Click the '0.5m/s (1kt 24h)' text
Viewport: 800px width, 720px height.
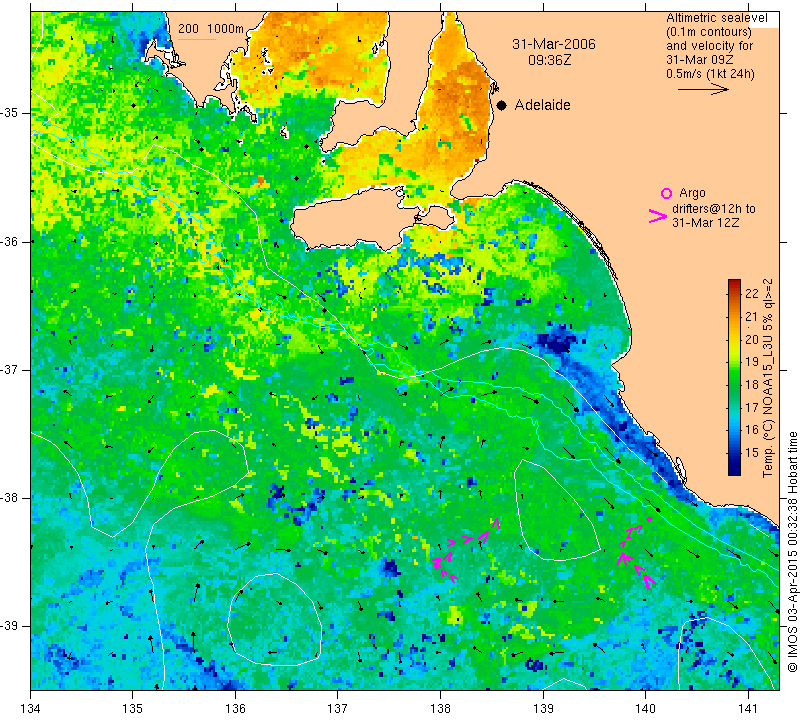tap(710, 73)
